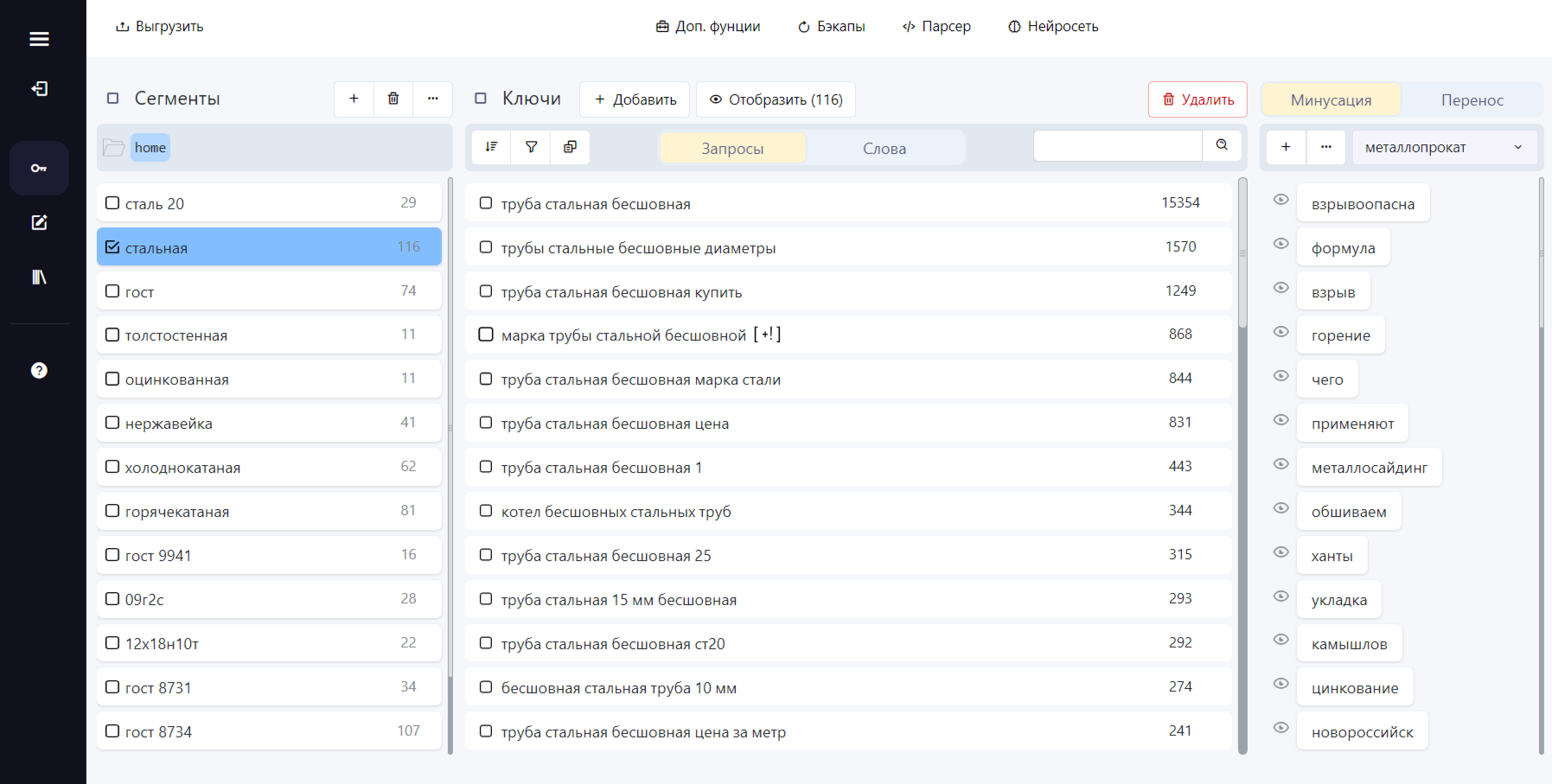
Task: Expand the металлопрокат dropdown
Action: [x=1445, y=147]
